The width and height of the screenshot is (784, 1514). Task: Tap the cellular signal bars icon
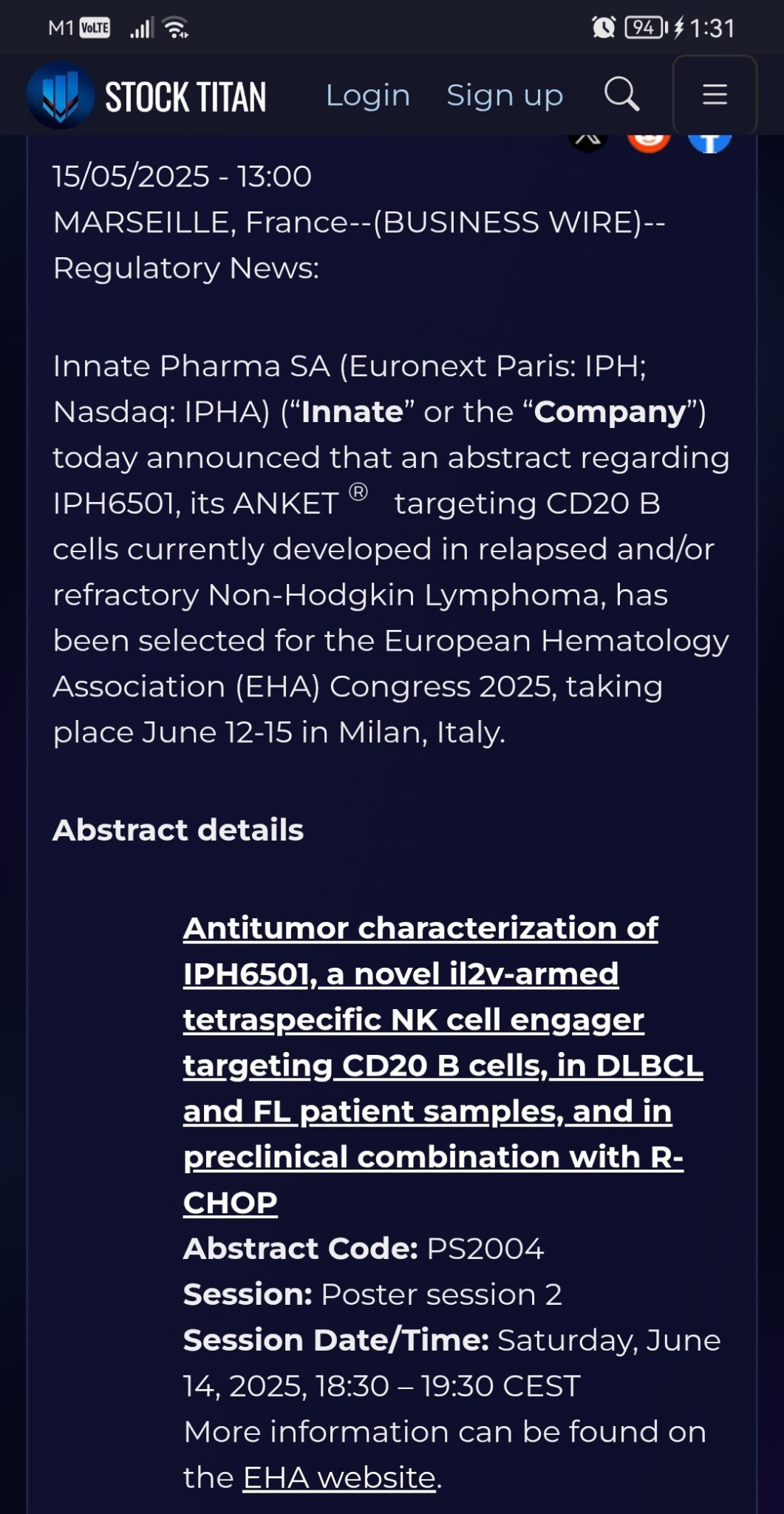[x=141, y=29]
